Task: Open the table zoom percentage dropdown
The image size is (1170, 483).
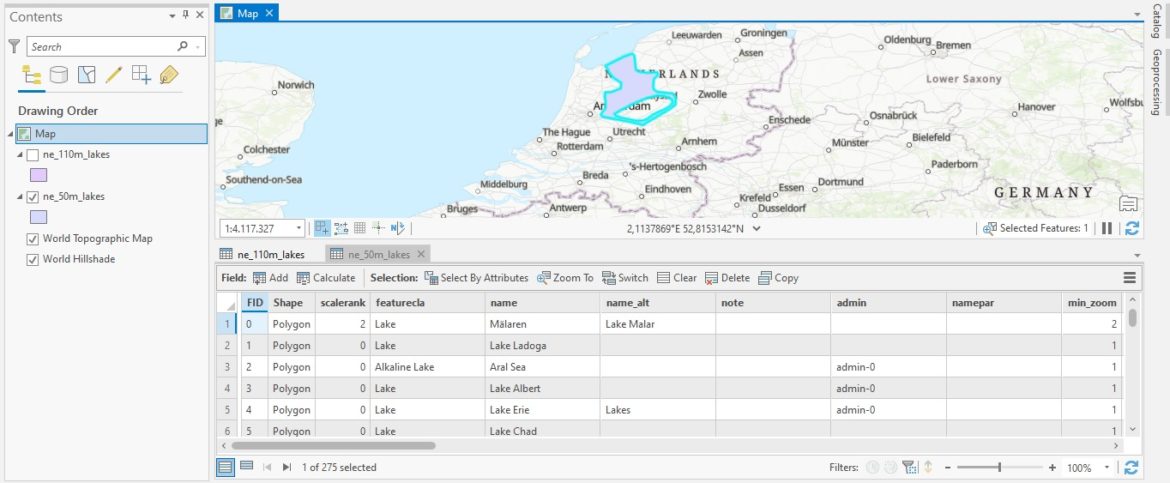Action: pyautogui.click(x=1106, y=467)
